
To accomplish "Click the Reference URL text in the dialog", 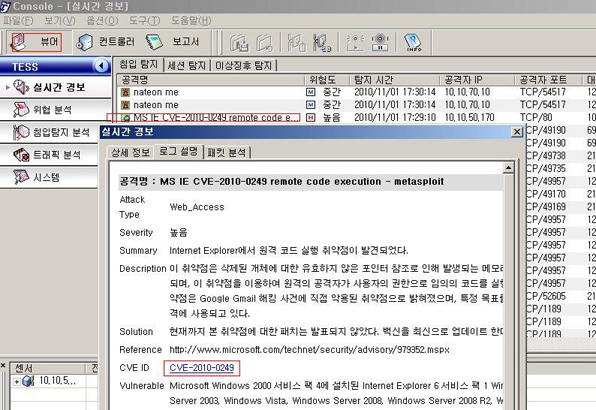I will point(309,350).
